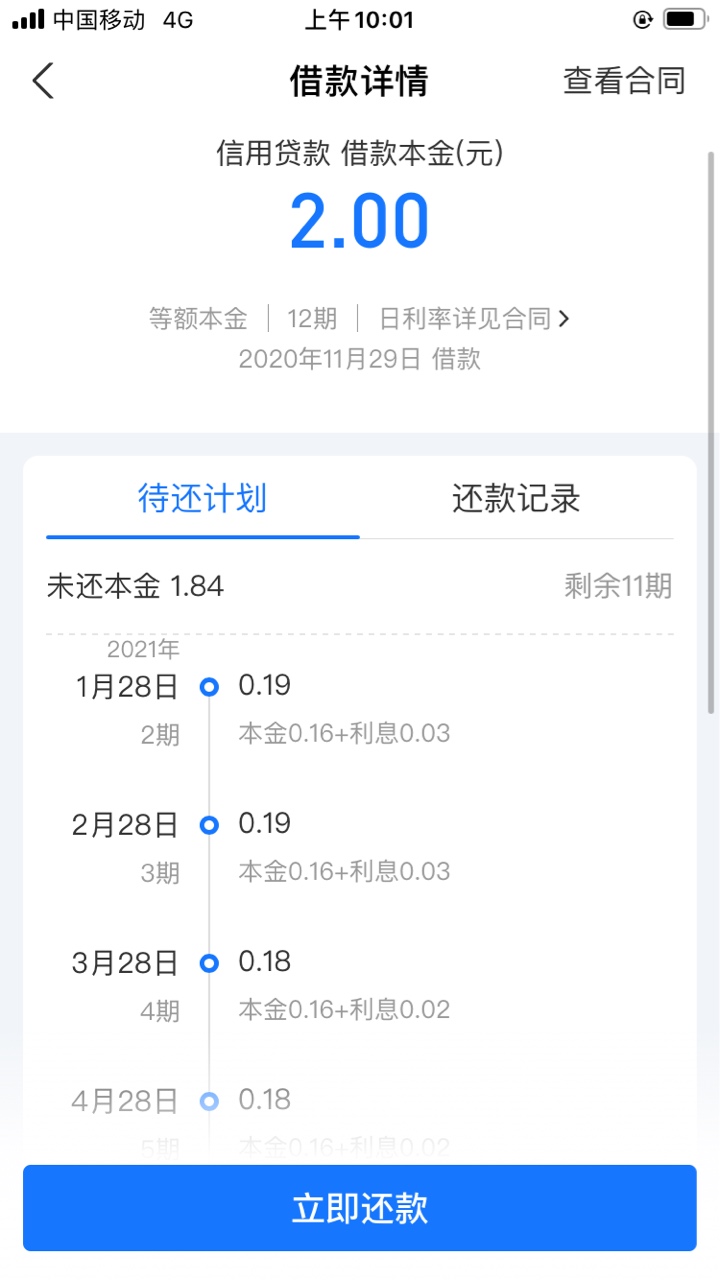Tap the back arrow icon
The width and height of the screenshot is (720, 1280).
pyautogui.click(x=43, y=81)
